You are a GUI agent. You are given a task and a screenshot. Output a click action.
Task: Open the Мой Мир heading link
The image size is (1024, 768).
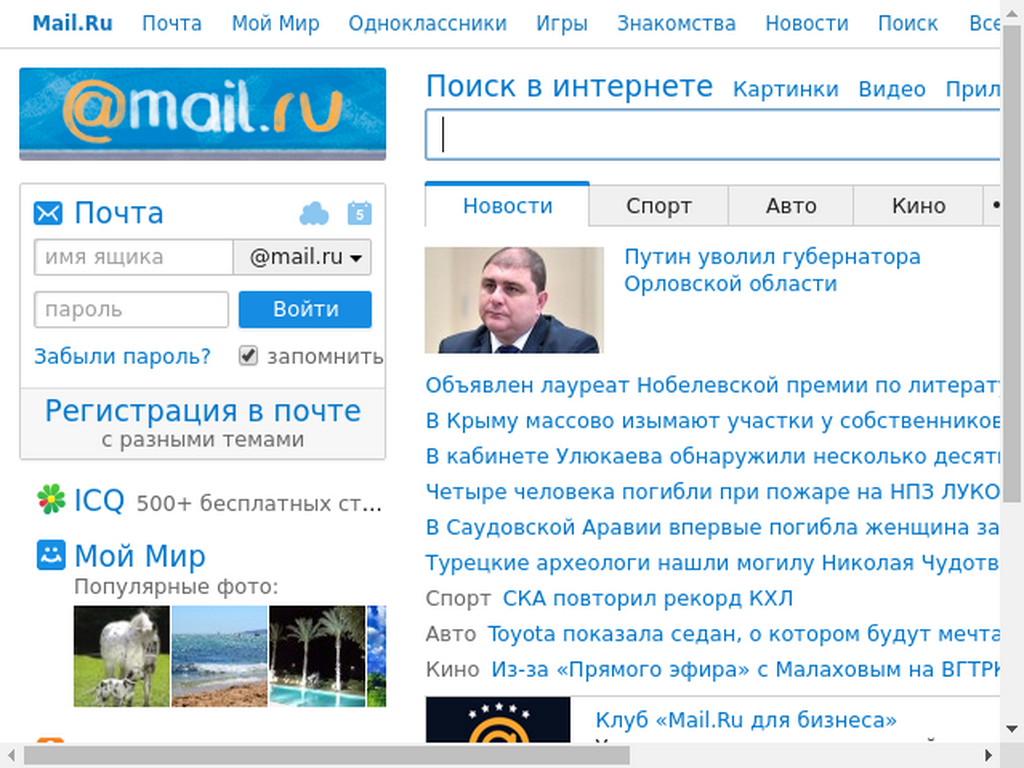140,556
